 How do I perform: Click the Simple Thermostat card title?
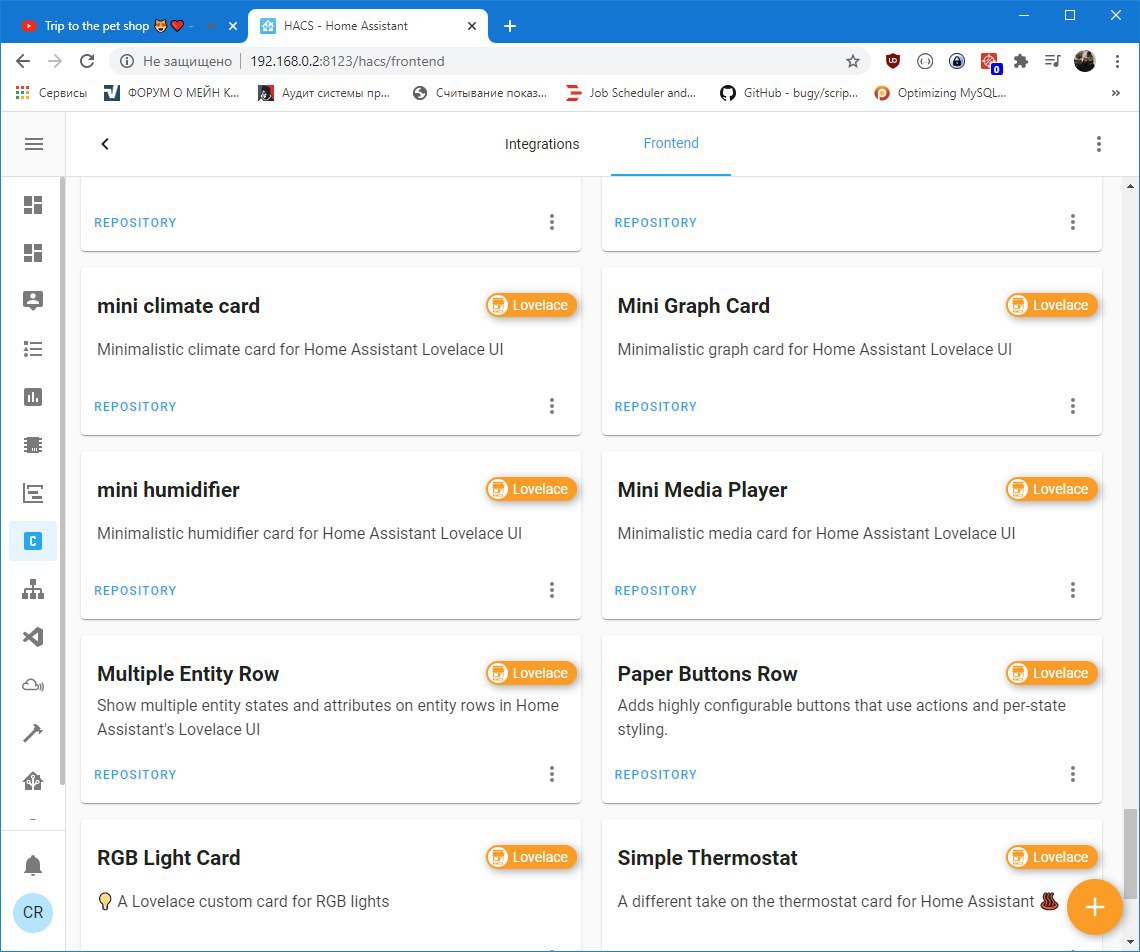tap(707, 857)
